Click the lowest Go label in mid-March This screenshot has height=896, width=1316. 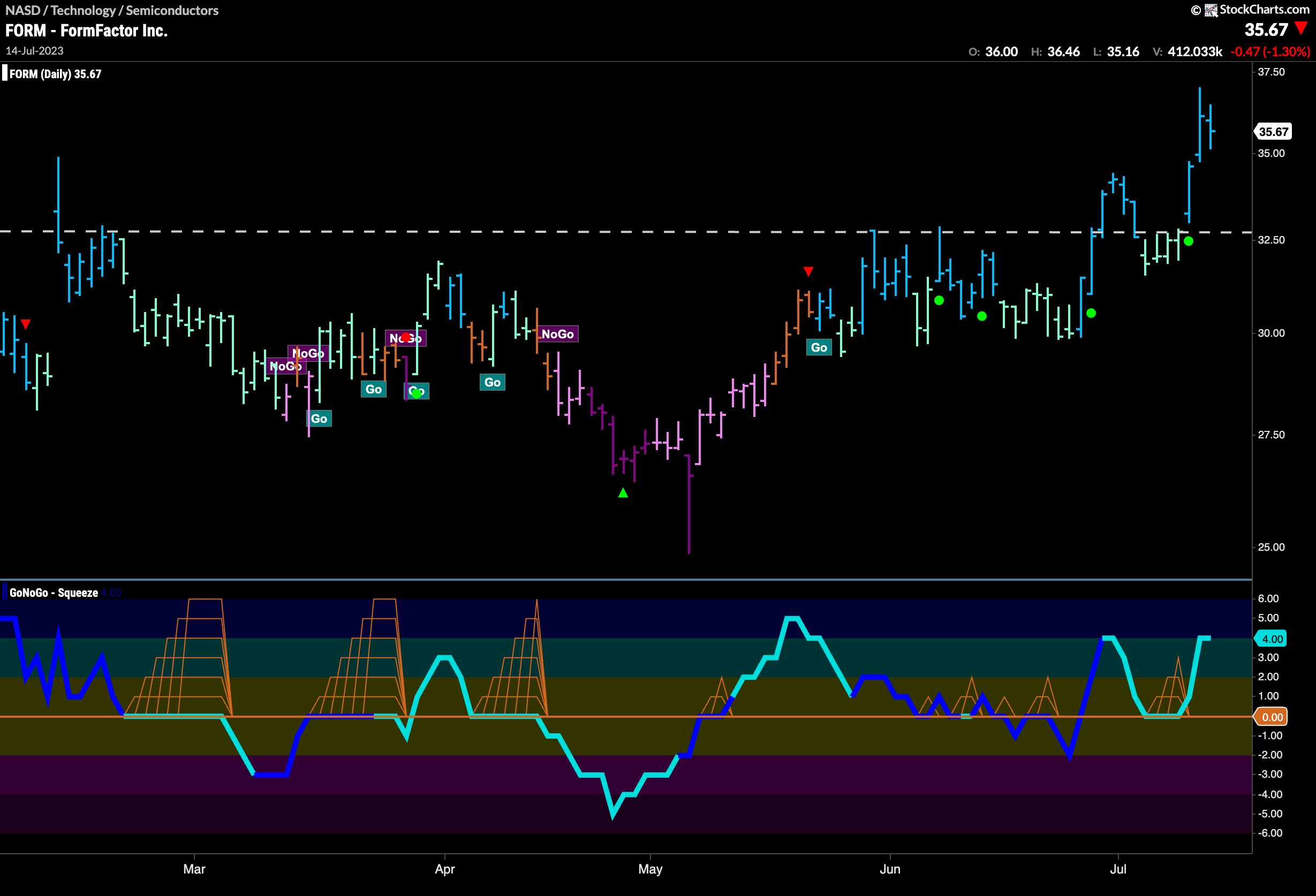tap(320, 419)
